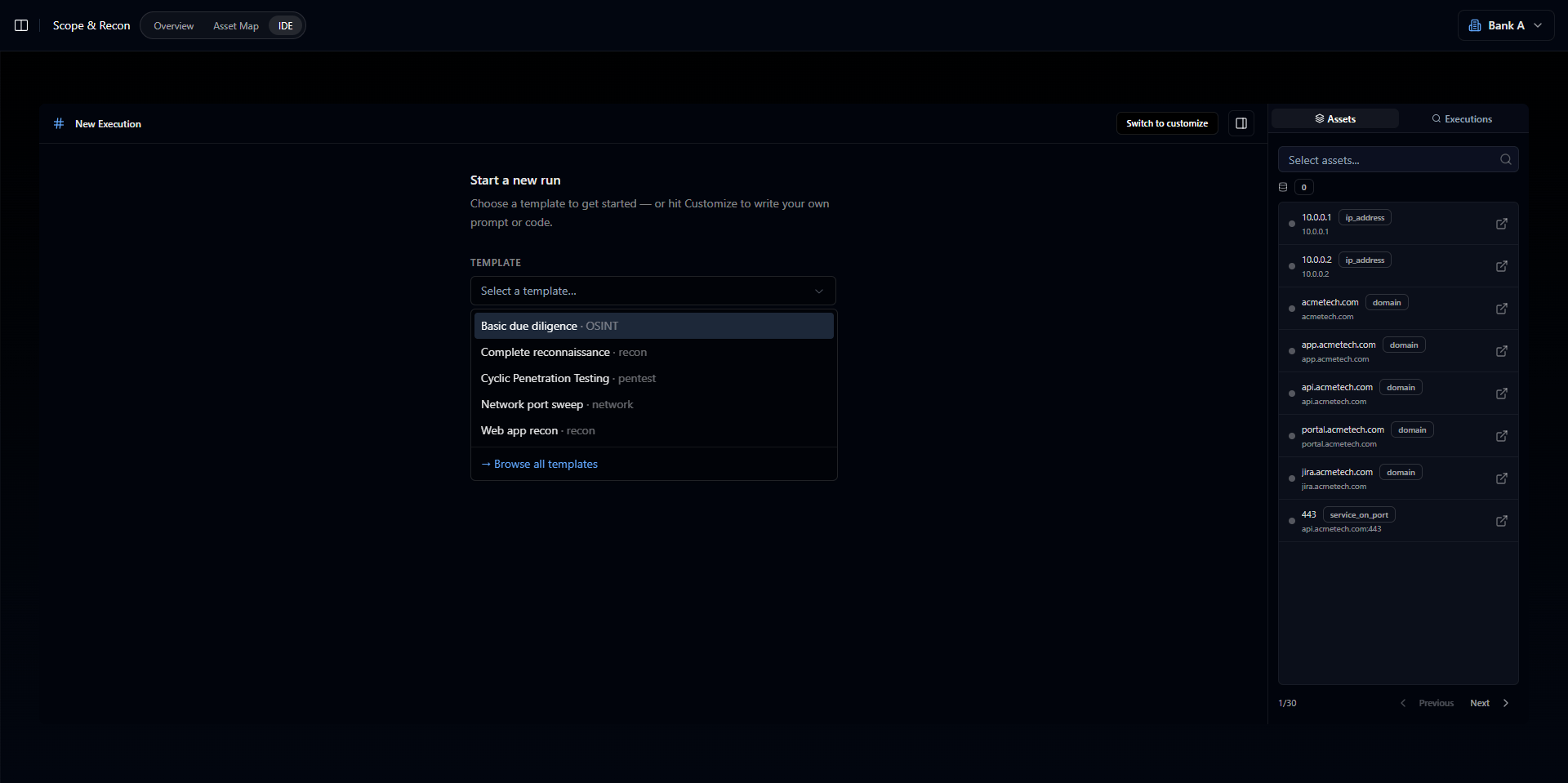Toggle the right side panel layout icon
The height and width of the screenshot is (783, 1568).
pos(1241,123)
